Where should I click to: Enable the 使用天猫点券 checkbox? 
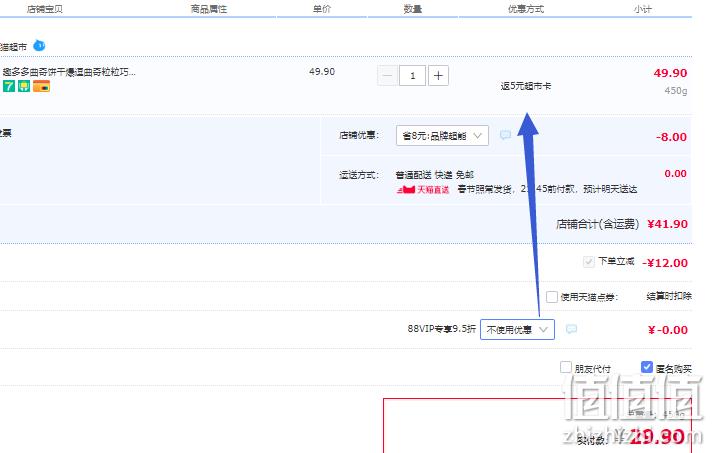(552, 297)
